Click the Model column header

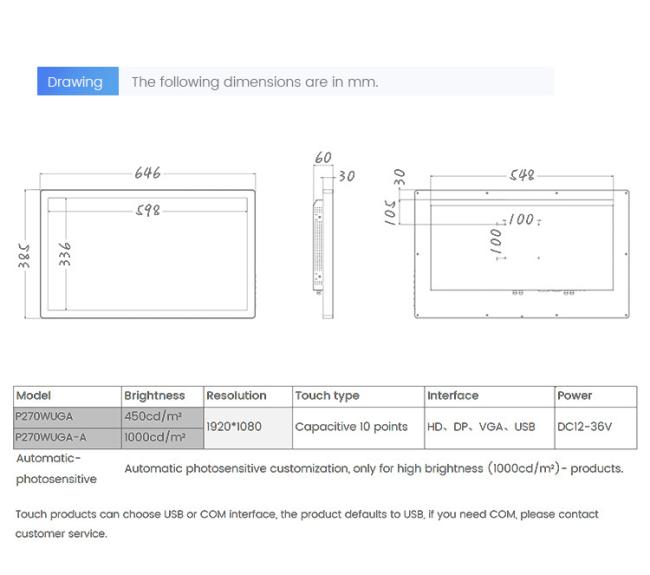[34, 396]
